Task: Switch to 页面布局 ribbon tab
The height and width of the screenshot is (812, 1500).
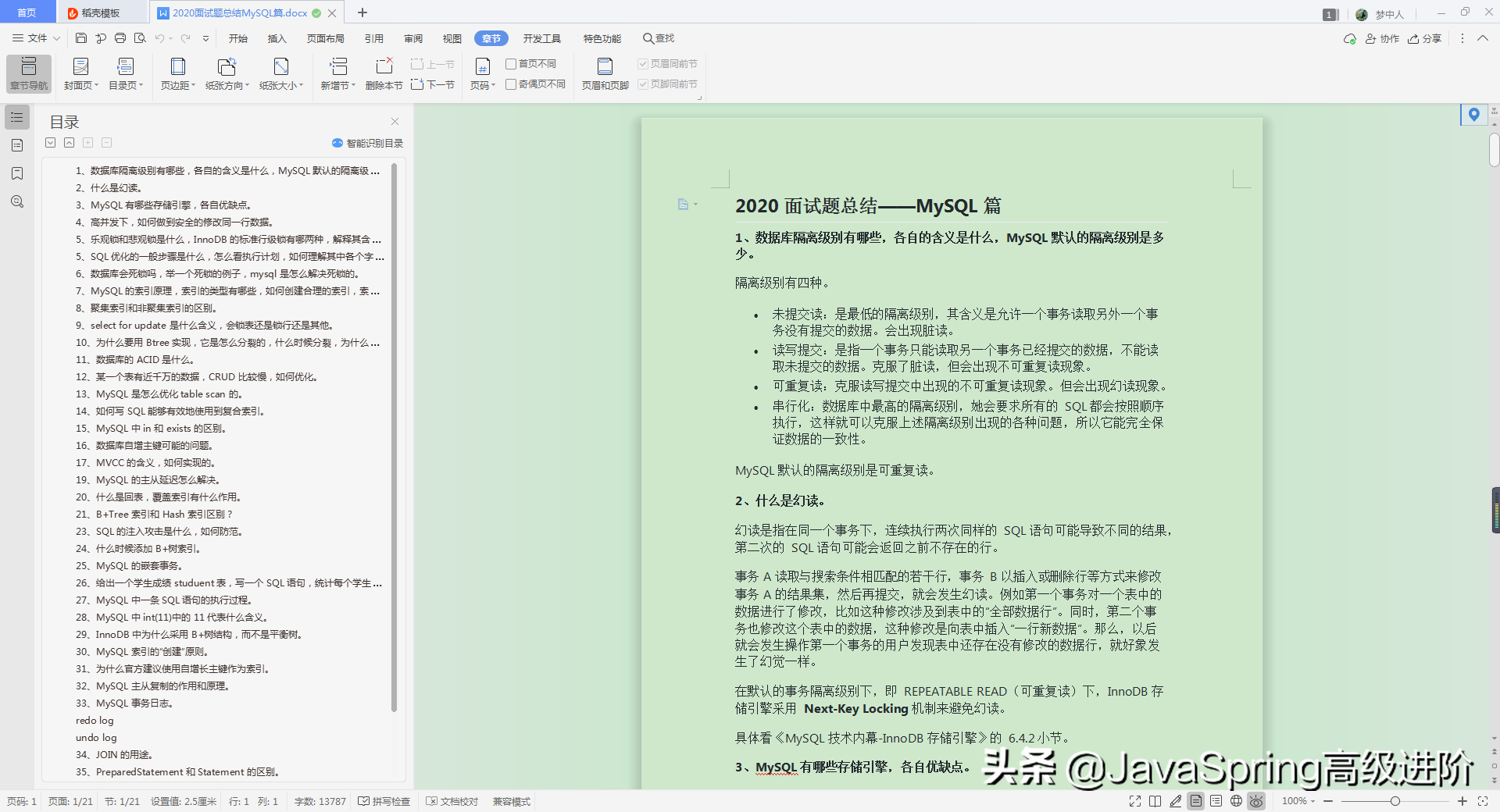Action: point(326,38)
